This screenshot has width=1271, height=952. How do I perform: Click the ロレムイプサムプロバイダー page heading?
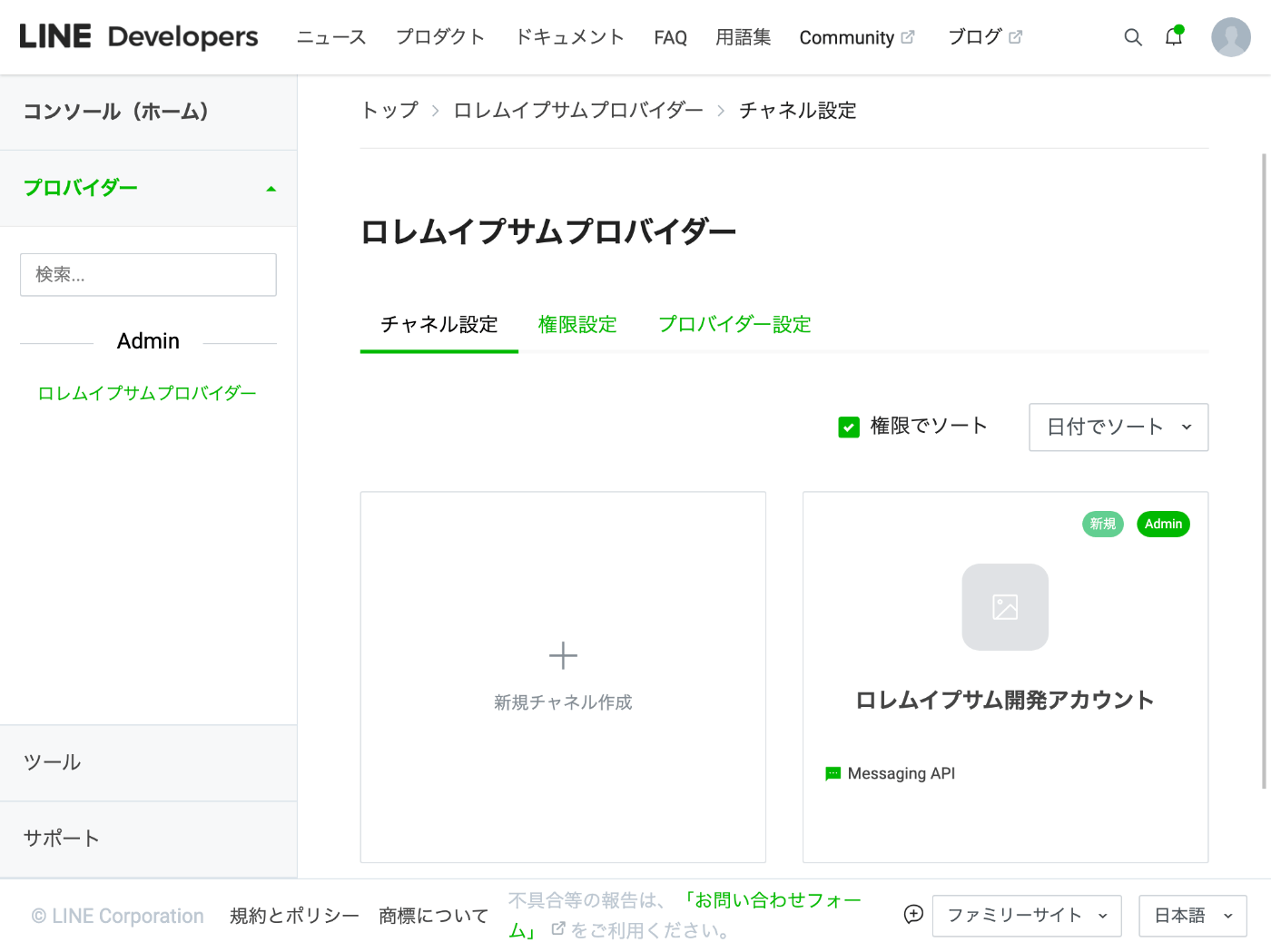548,231
